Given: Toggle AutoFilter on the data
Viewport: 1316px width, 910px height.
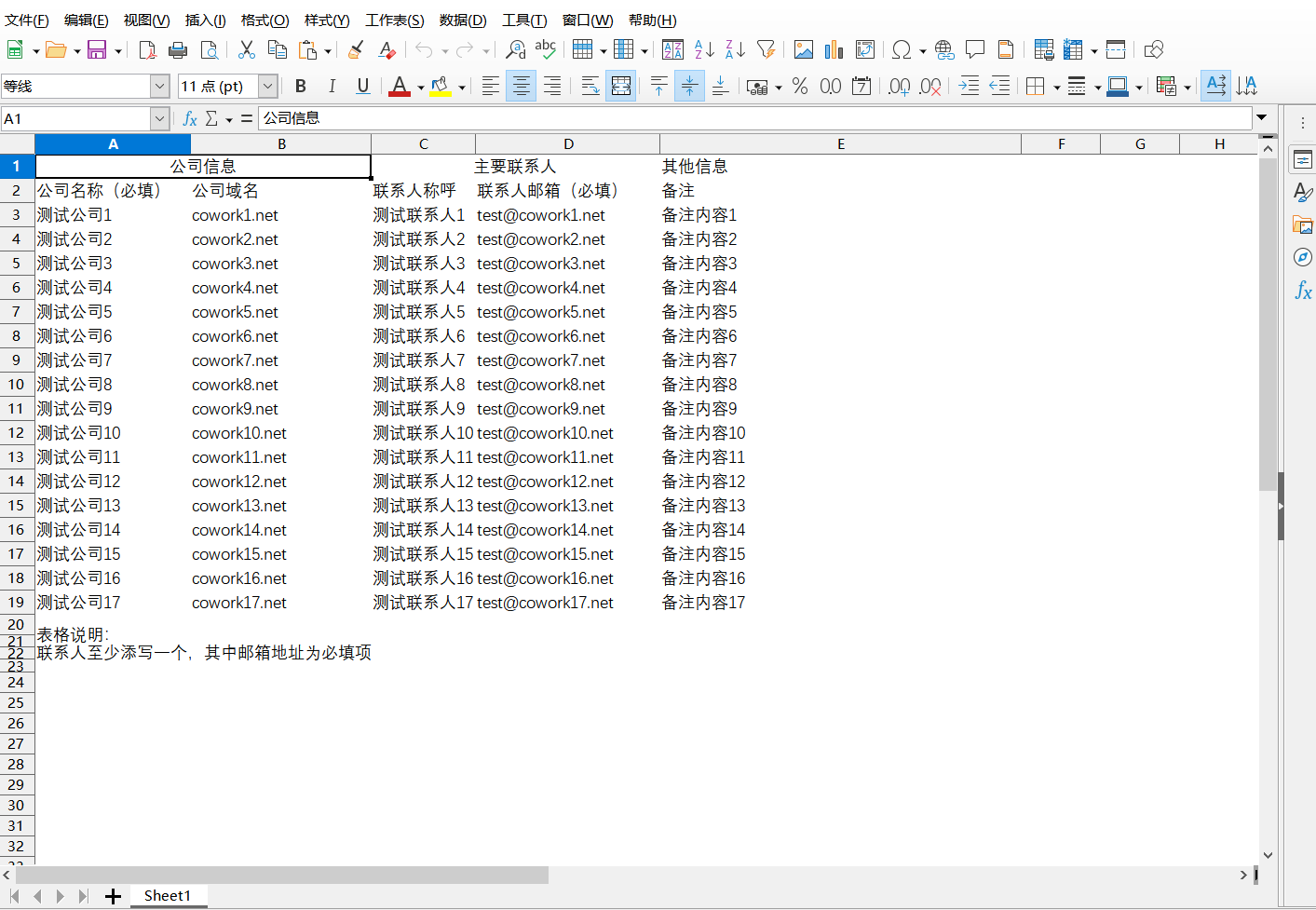Looking at the screenshot, I should [766, 49].
